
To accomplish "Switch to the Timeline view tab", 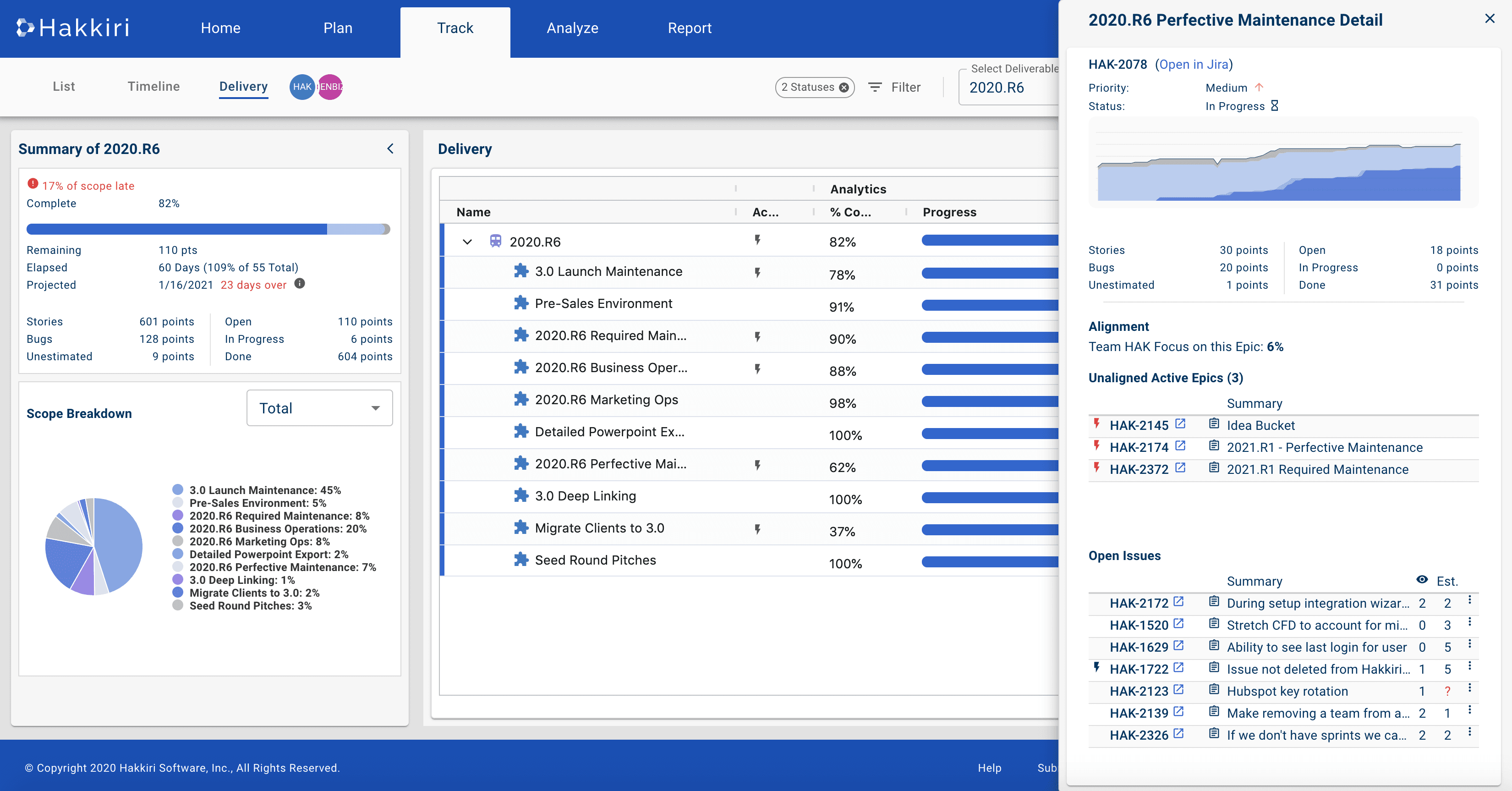I will [154, 87].
